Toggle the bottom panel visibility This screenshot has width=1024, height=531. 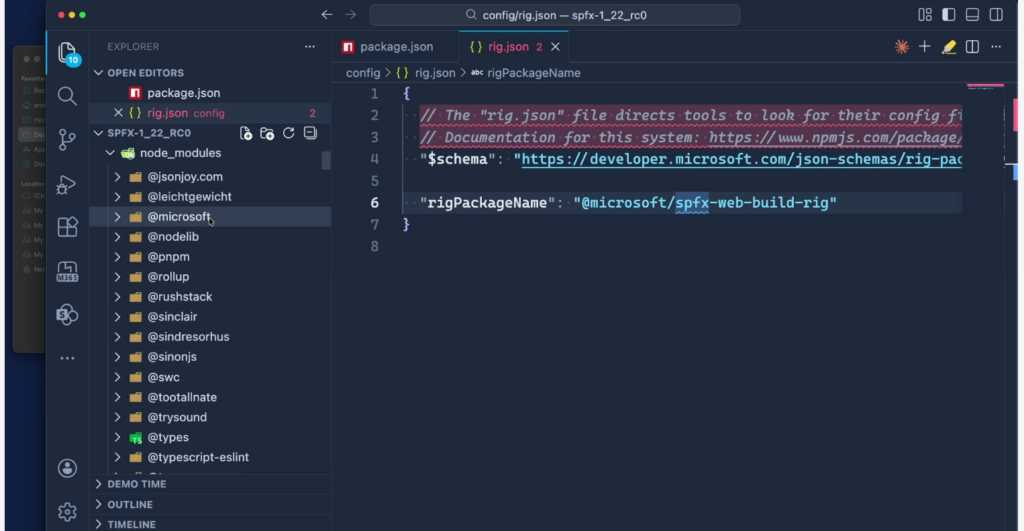[x=971, y=15]
